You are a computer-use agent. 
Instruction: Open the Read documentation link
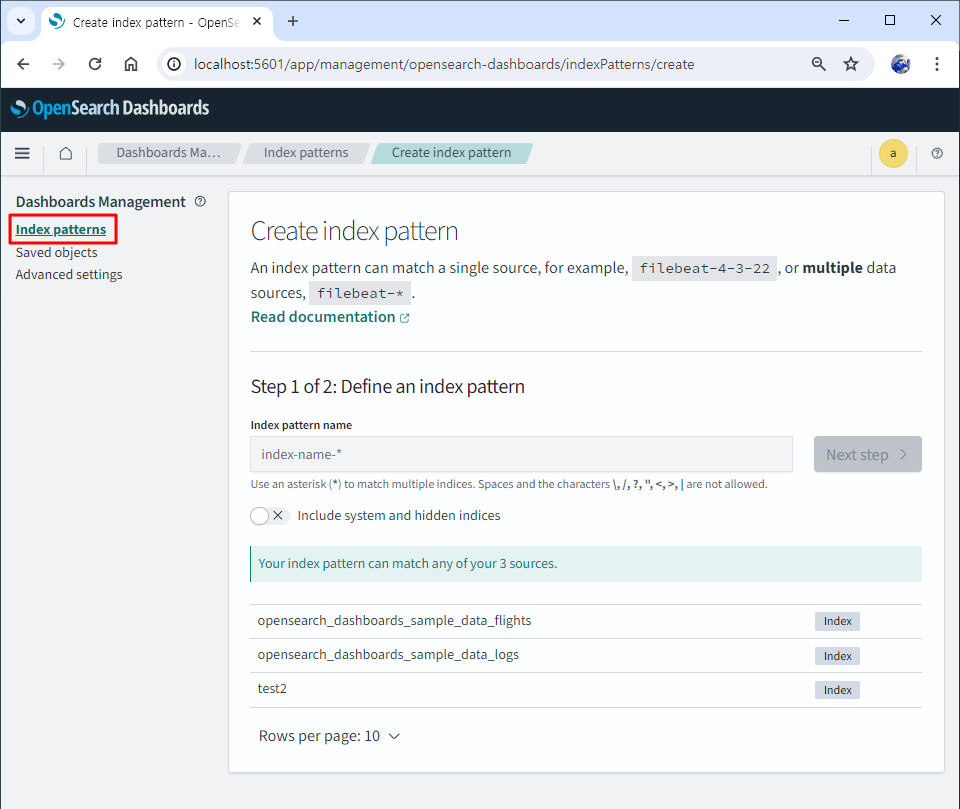point(330,317)
